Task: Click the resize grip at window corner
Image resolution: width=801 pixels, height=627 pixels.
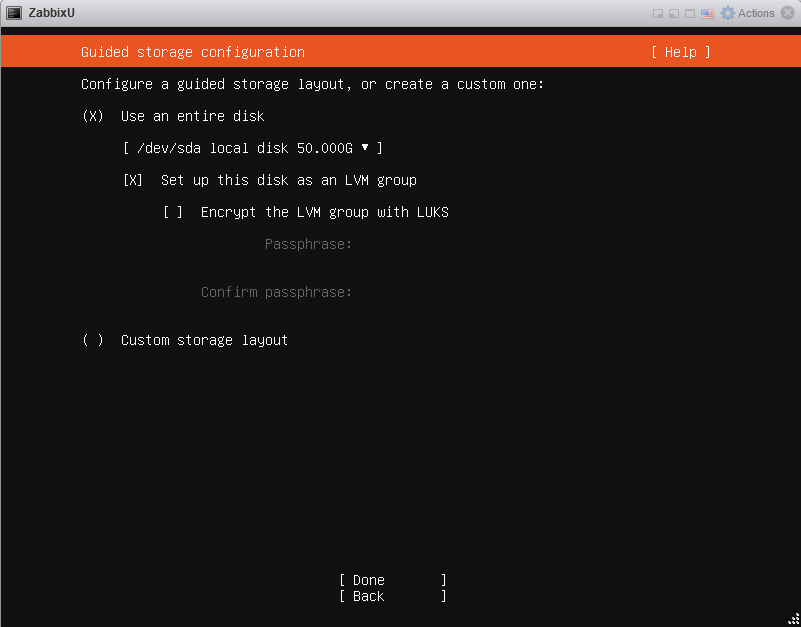Action: click(793, 619)
